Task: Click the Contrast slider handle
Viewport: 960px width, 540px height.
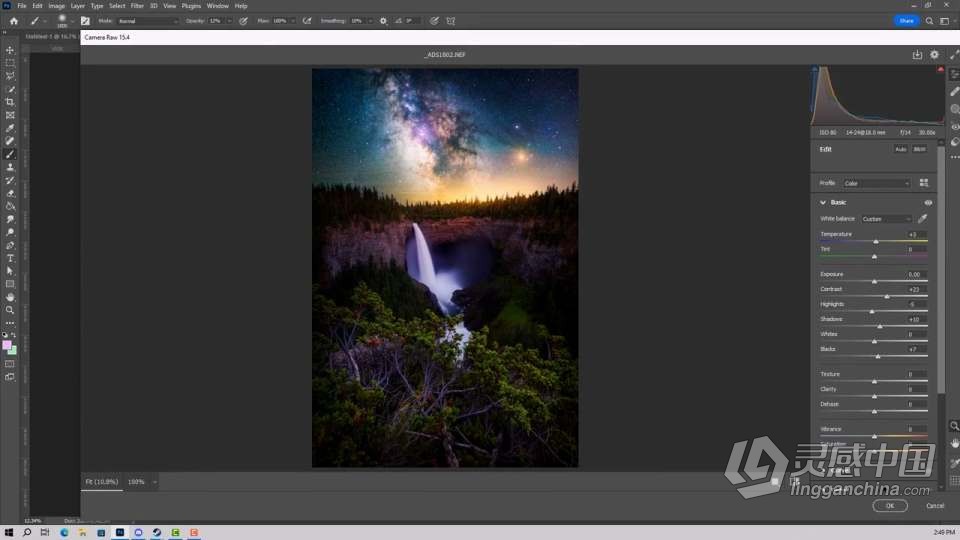Action: click(x=887, y=296)
